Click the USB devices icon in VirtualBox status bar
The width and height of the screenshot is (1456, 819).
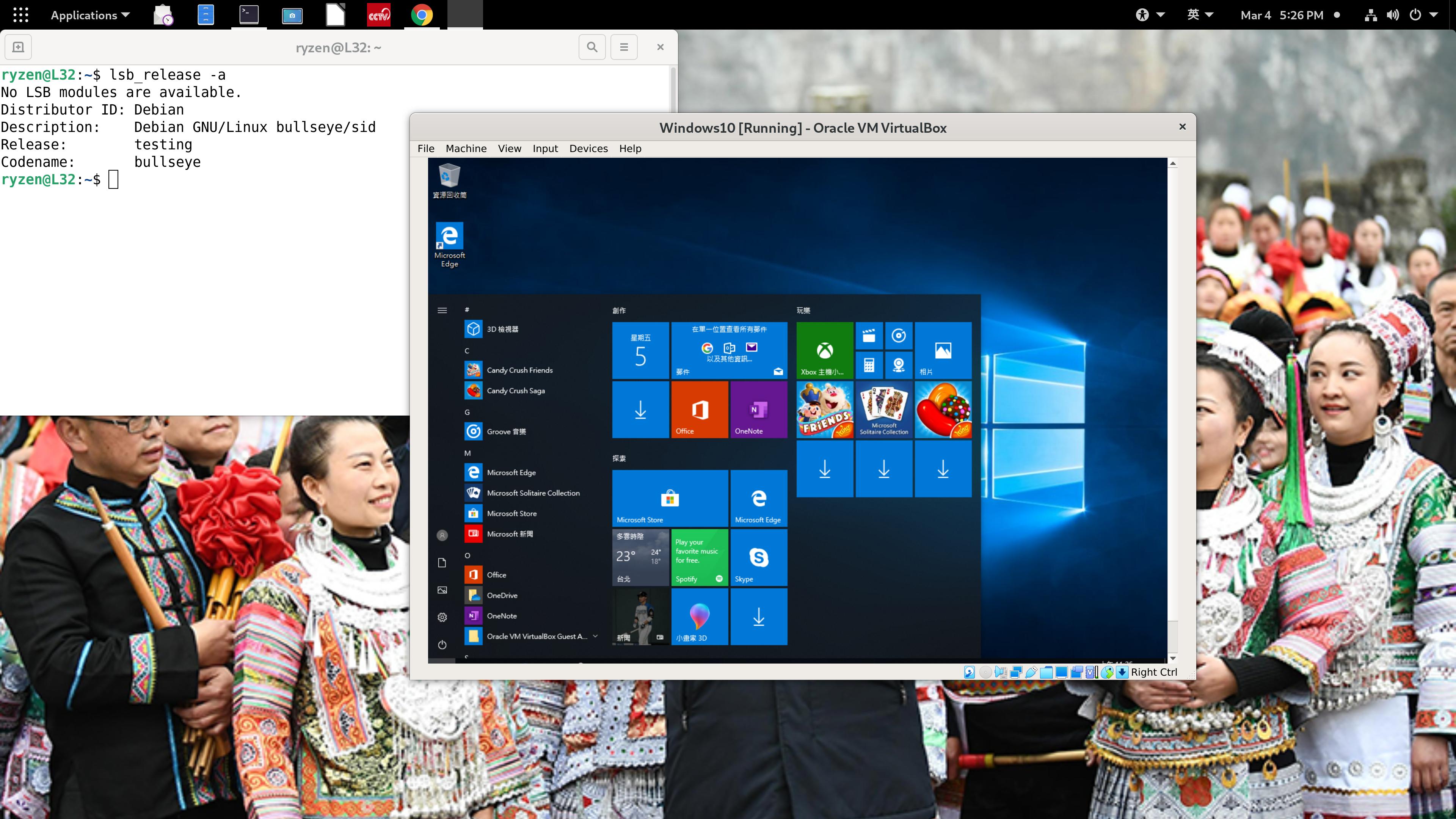[1031, 672]
